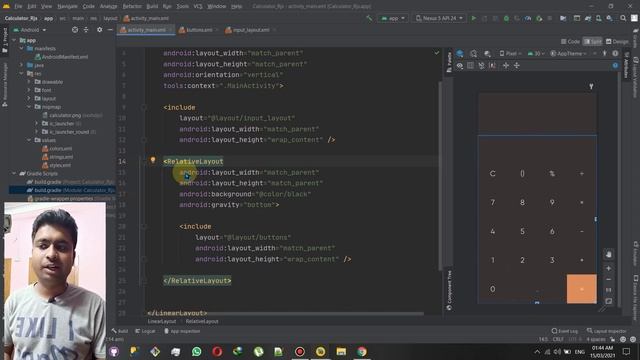The height and width of the screenshot is (360, 640).
Task: Open the App Inspection tool window
Action: point(182,331)
